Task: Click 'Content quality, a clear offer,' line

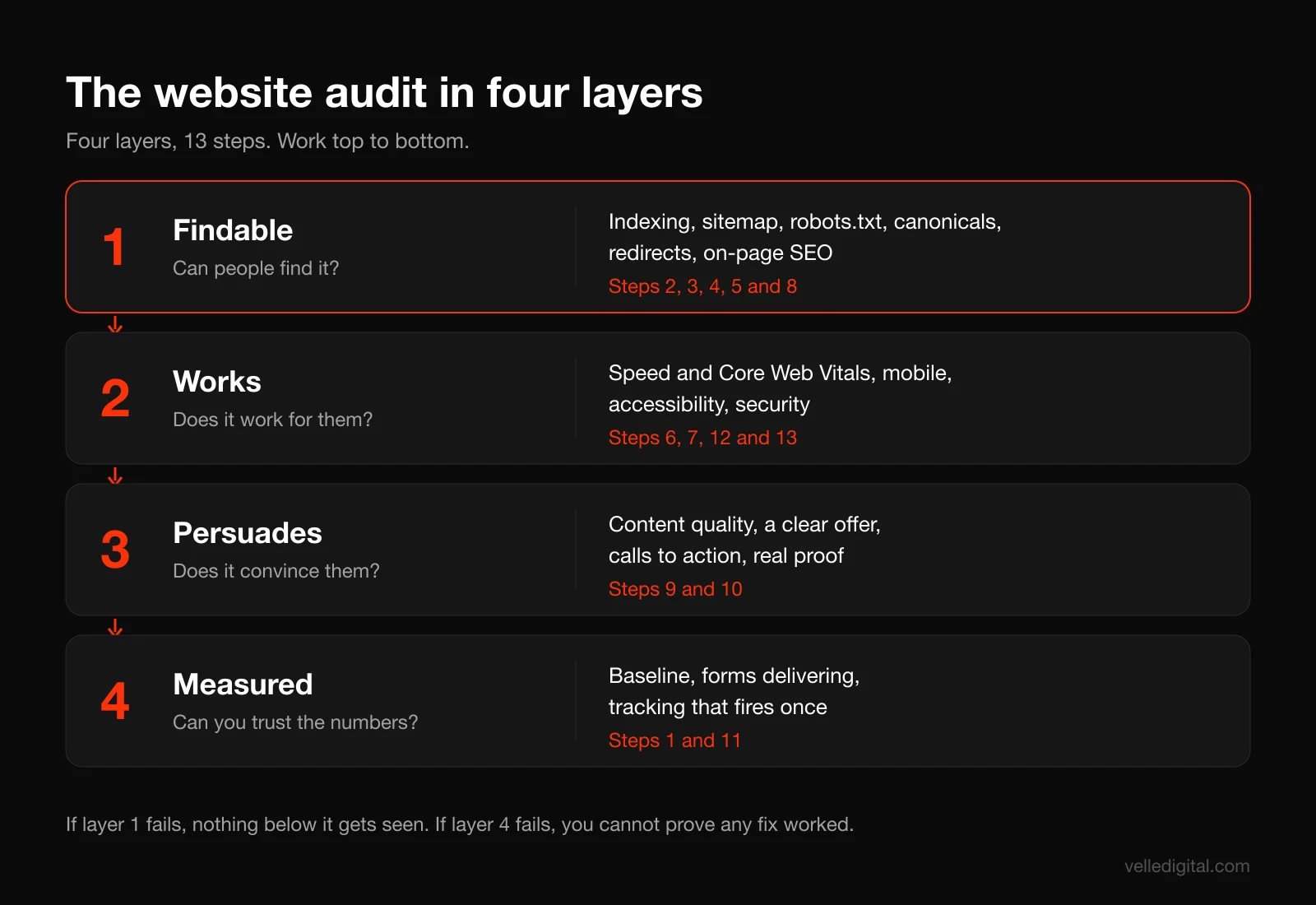Action: tap(744, 525)
